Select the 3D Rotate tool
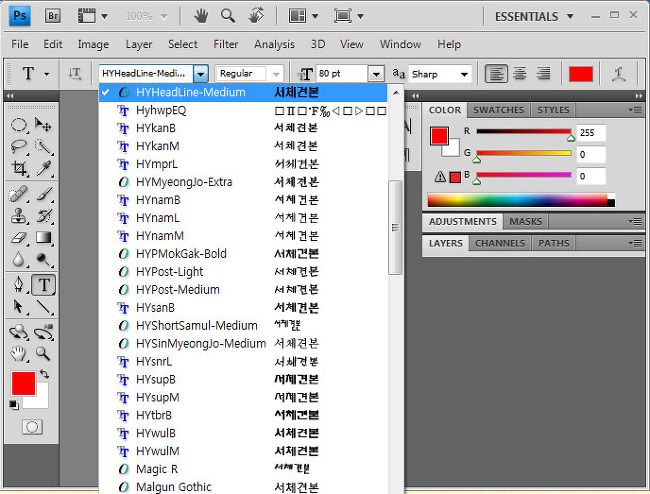The width and height of the screenshot is (650, 494). tap(19, 332)
